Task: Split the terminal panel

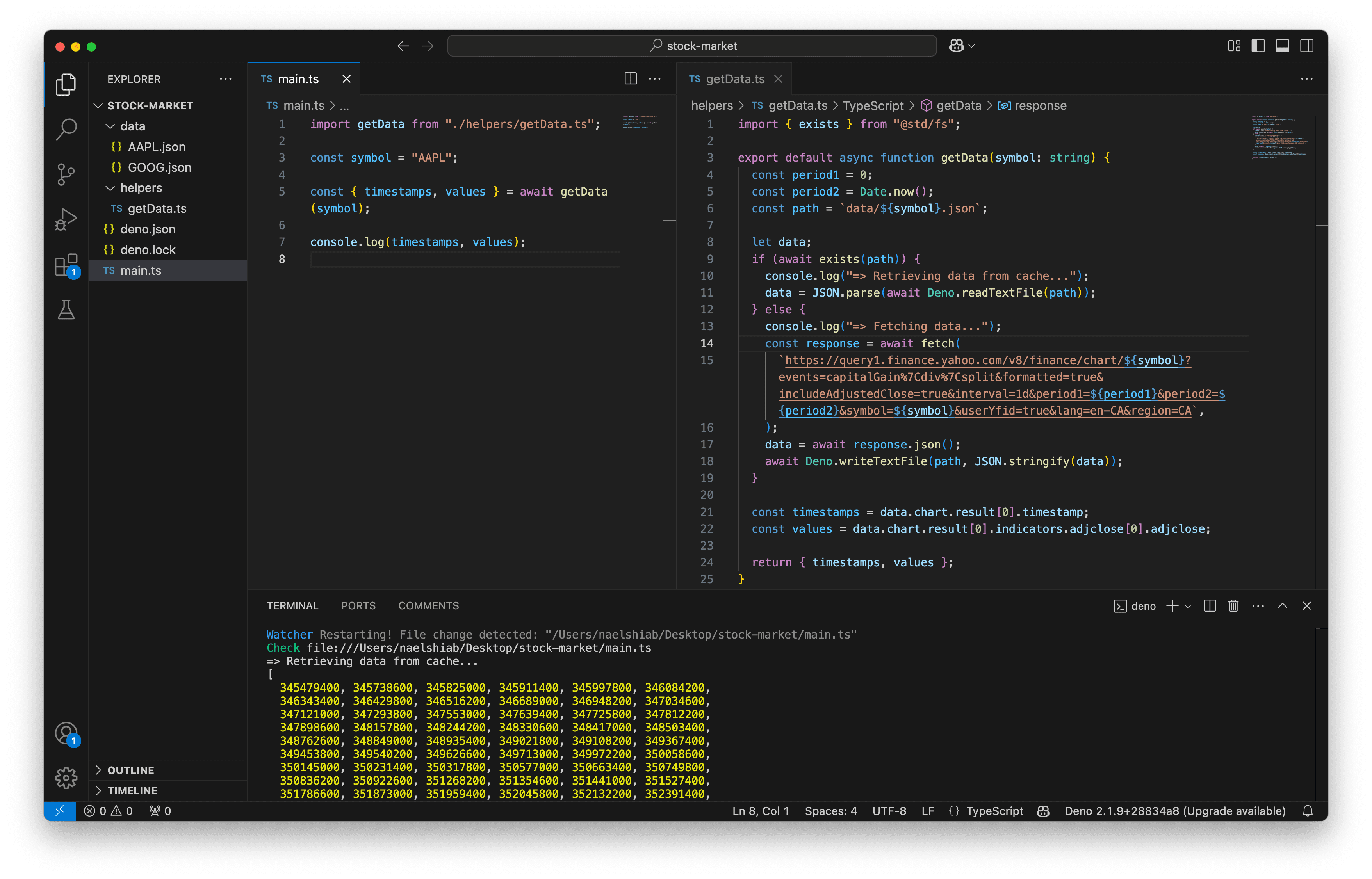Action: 1209,606
